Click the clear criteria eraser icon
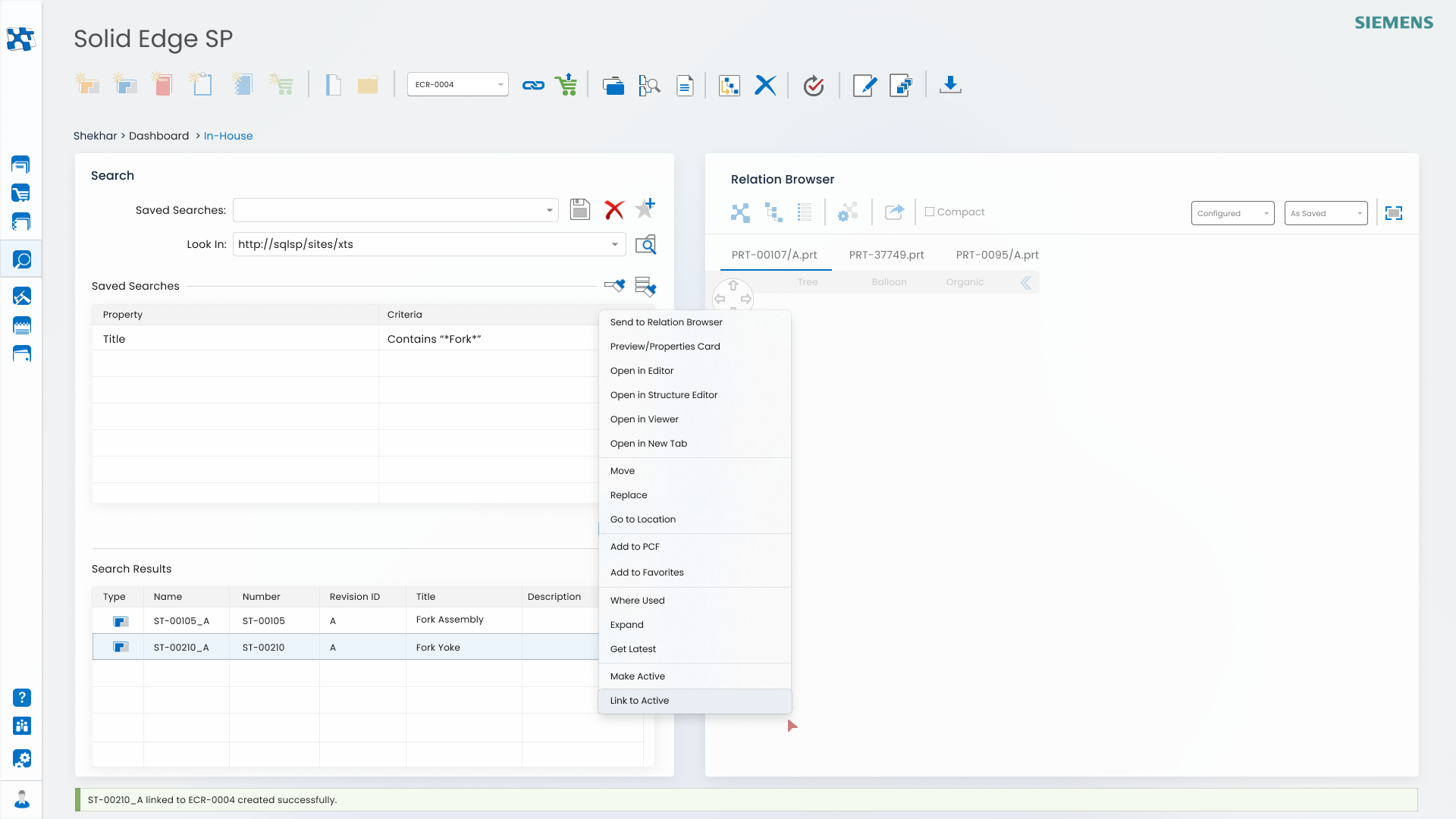 pyautogui.click(x=615, y=285)
